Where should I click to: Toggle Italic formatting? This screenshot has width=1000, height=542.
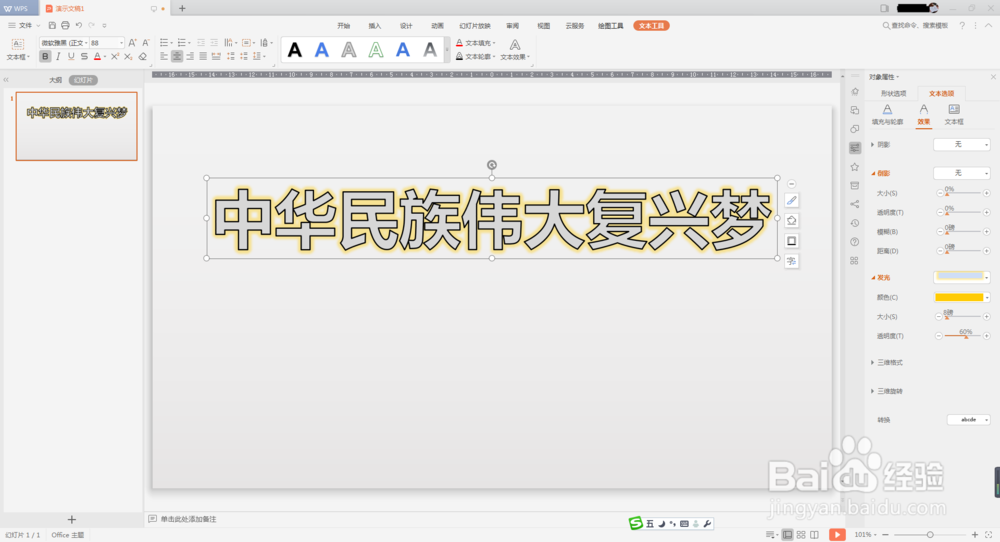tap(58, 57)
